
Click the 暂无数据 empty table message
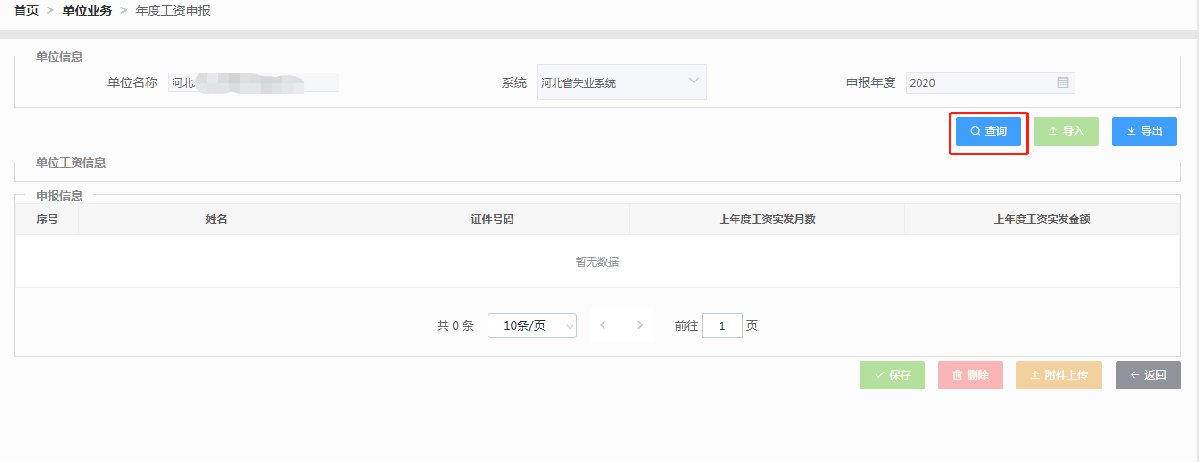pyautogui.click(x=597, y=262)
